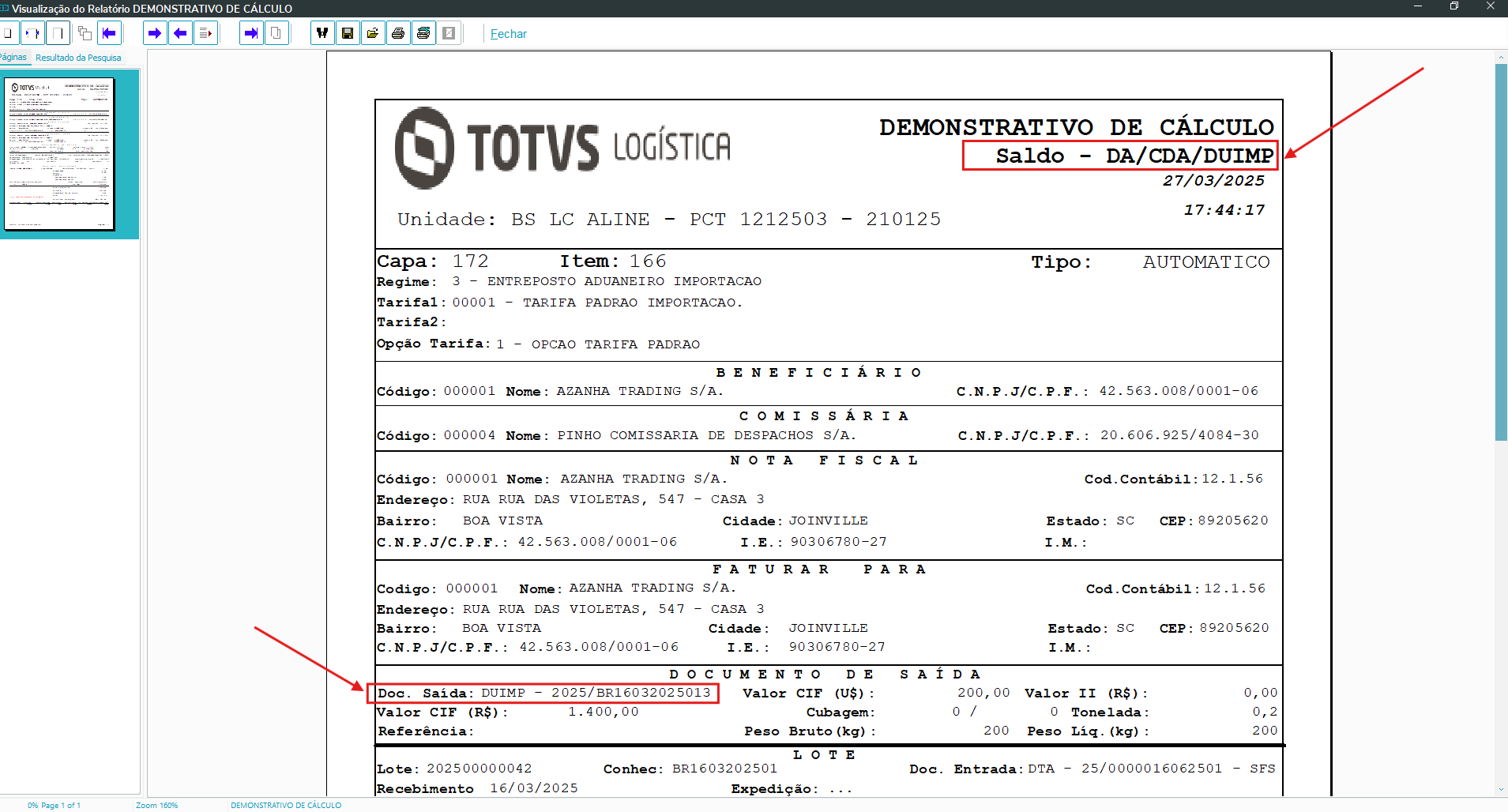Open a report file with the folder icon
1508x812 pixels.
coord(373,33)
